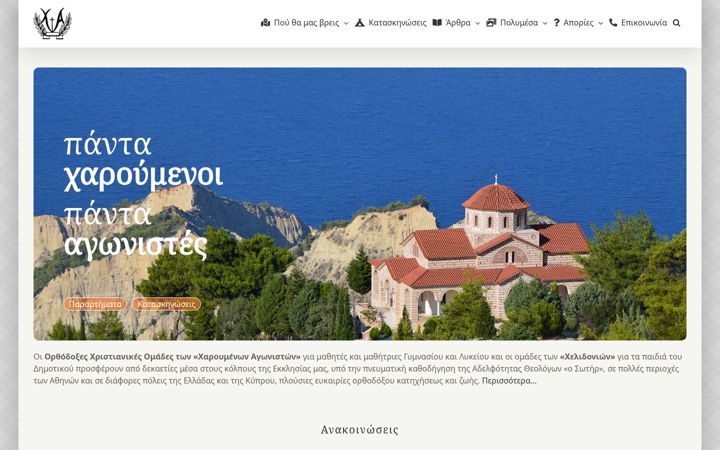Click the πάντα αγωνιστές slogan text
The width and height of the screenshot is (720, 450).
point(136,231)
